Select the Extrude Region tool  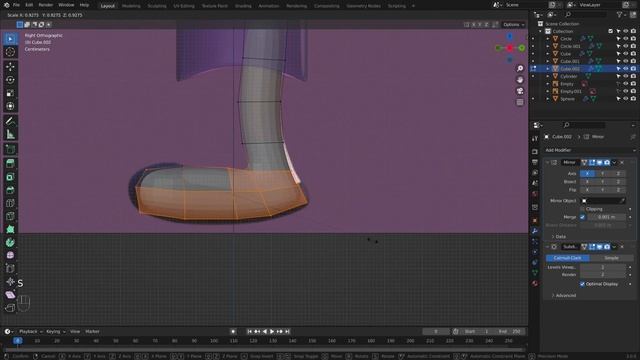point(10,163)
